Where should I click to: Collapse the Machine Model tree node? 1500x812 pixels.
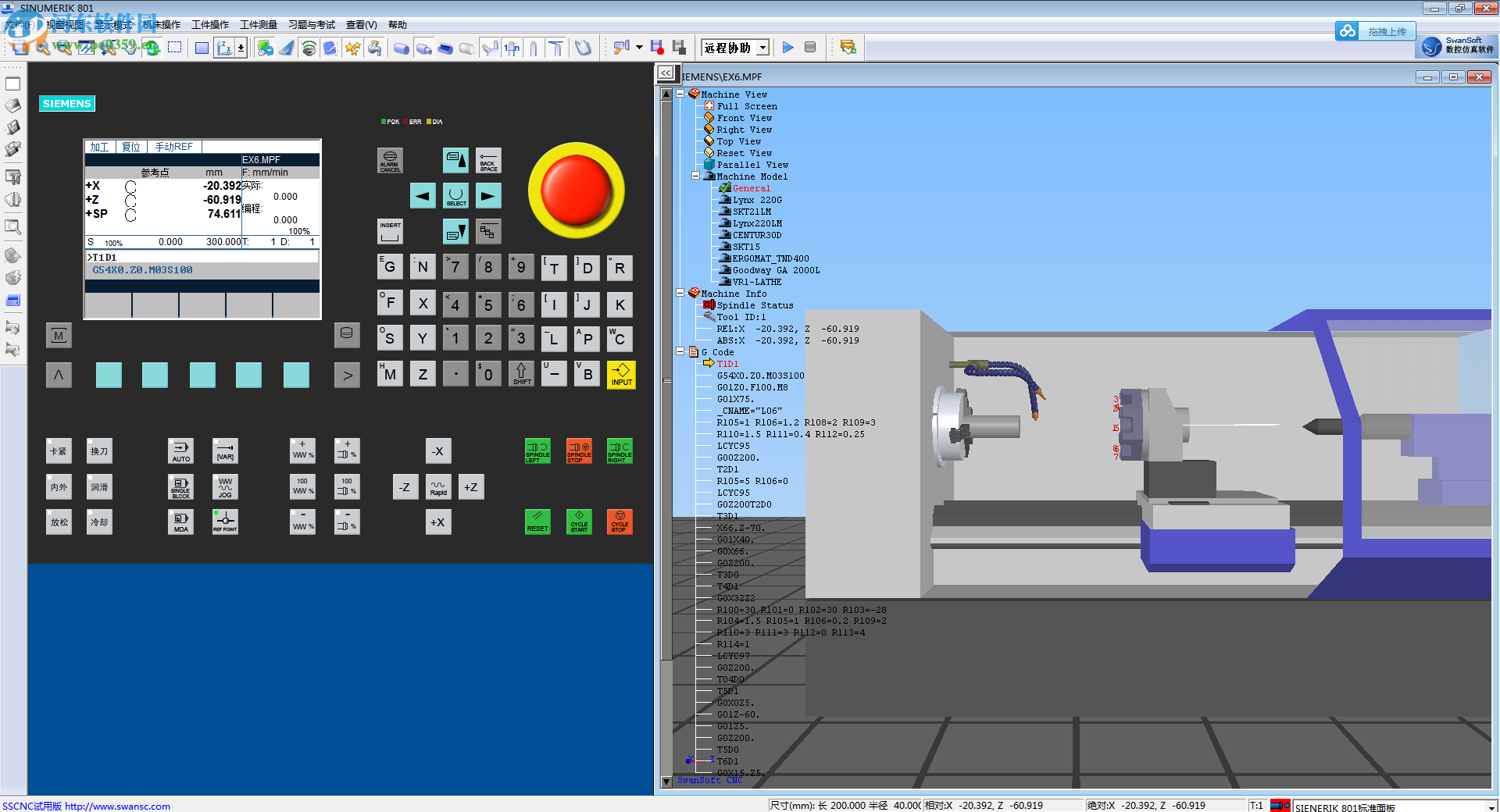click(x=695, y=176)
